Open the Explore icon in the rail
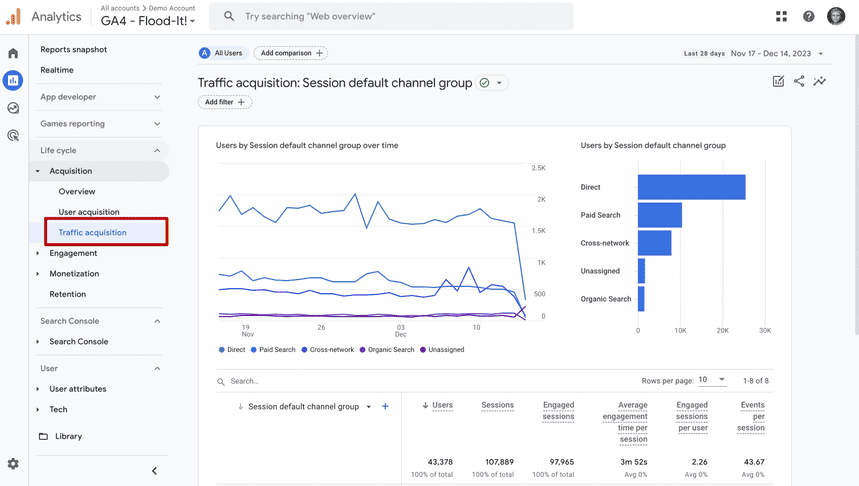 click(13, 108)
